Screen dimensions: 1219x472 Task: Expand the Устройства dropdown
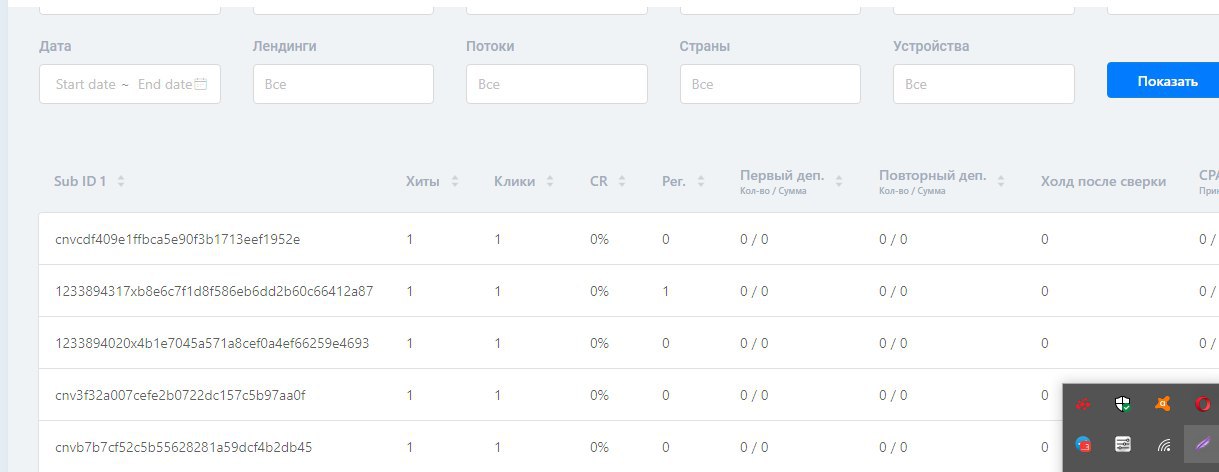tap(983, 84)
